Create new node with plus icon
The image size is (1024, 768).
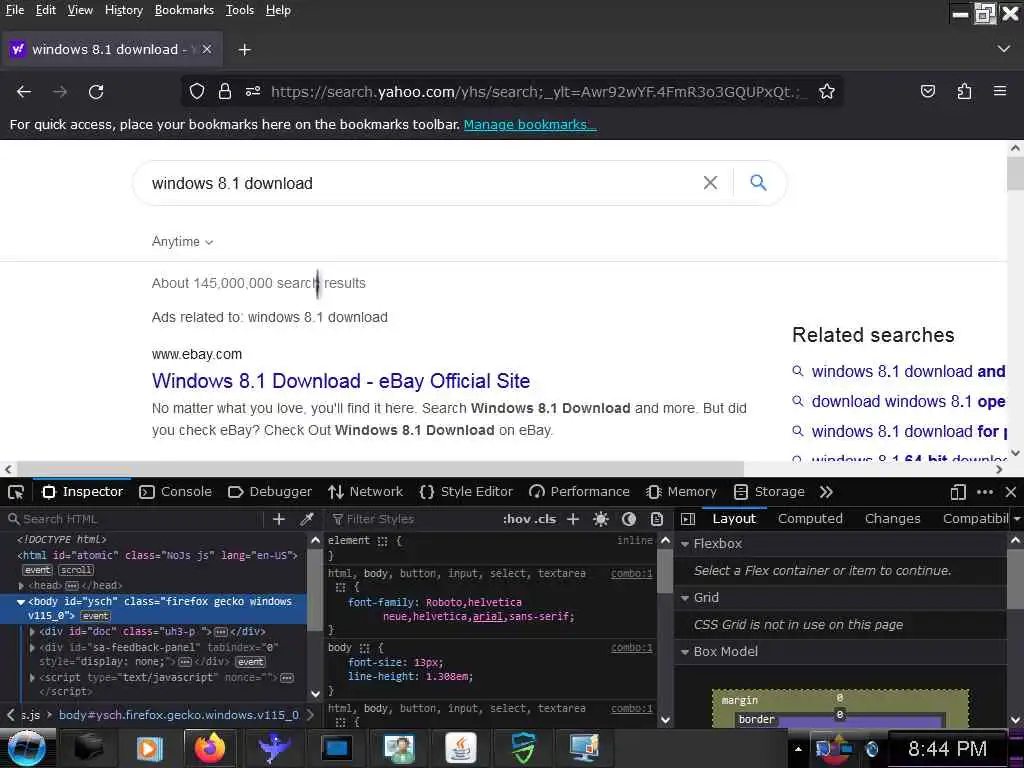click(279, 519)
